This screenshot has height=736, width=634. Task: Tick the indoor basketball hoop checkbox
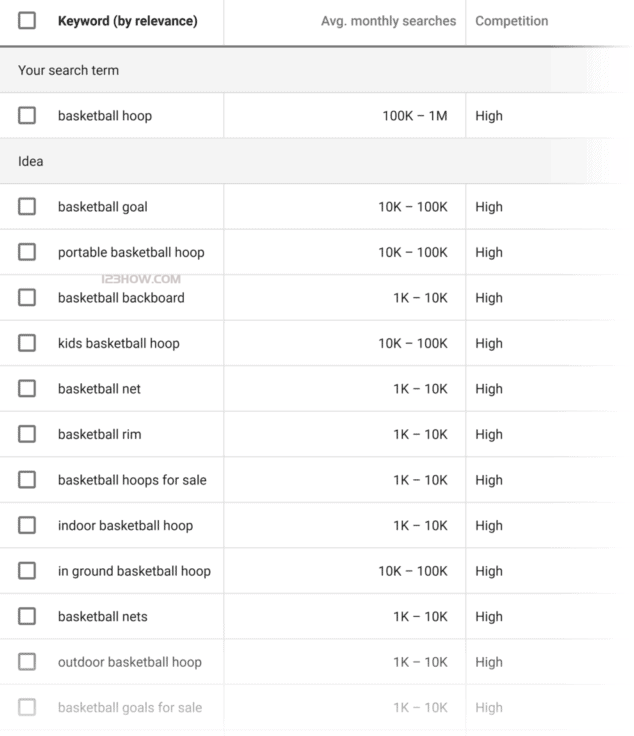27,525
